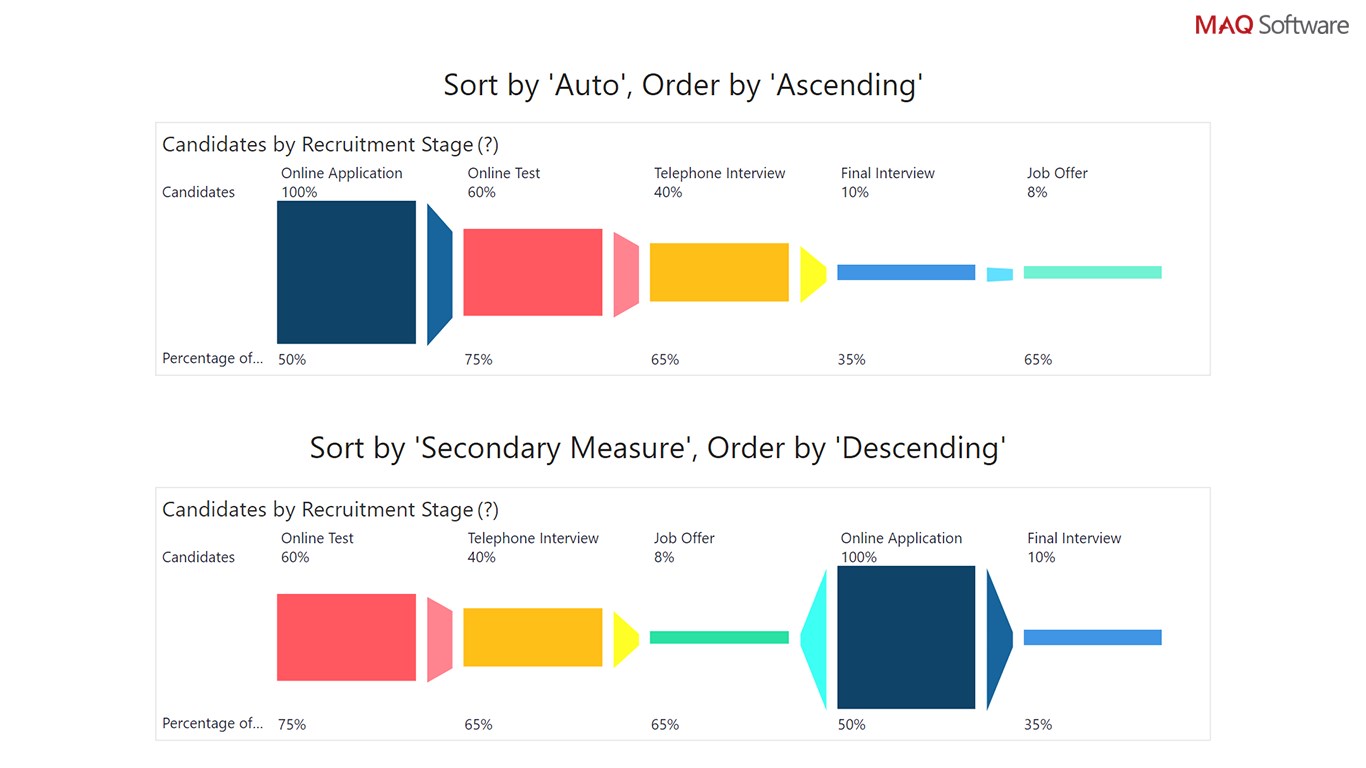
Task: Select the orange Telephone Interview bar in the bottom chart
Action: (x=533, y=637)
